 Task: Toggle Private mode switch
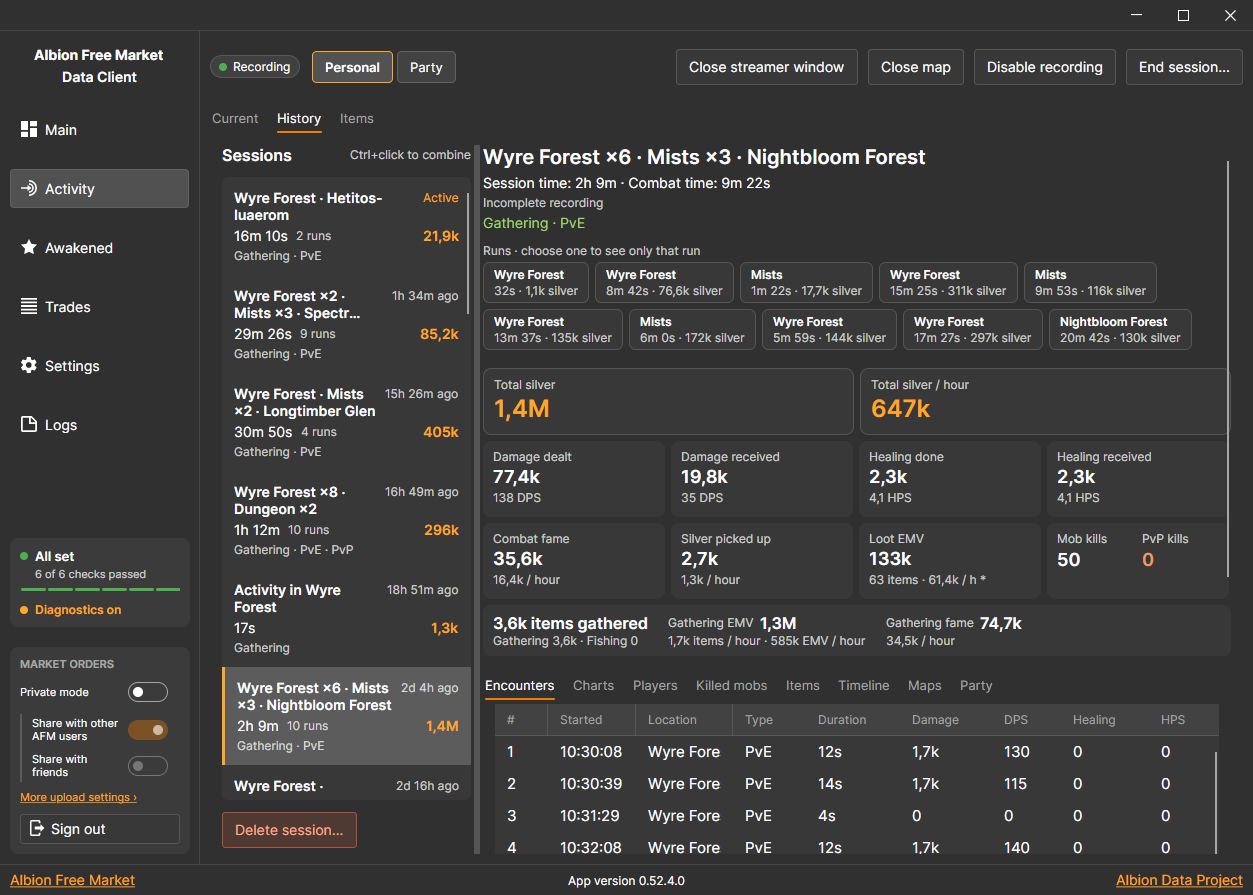pyautogui.click(x=148, y=692)
